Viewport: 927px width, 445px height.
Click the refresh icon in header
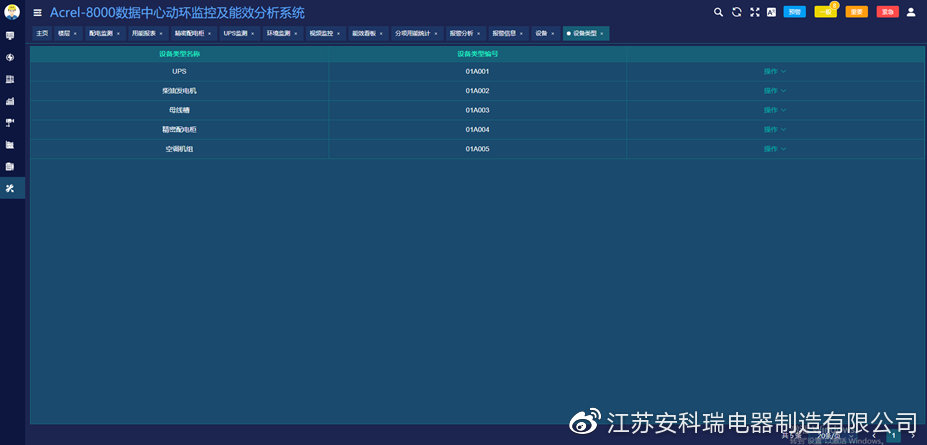pos(737,12)
